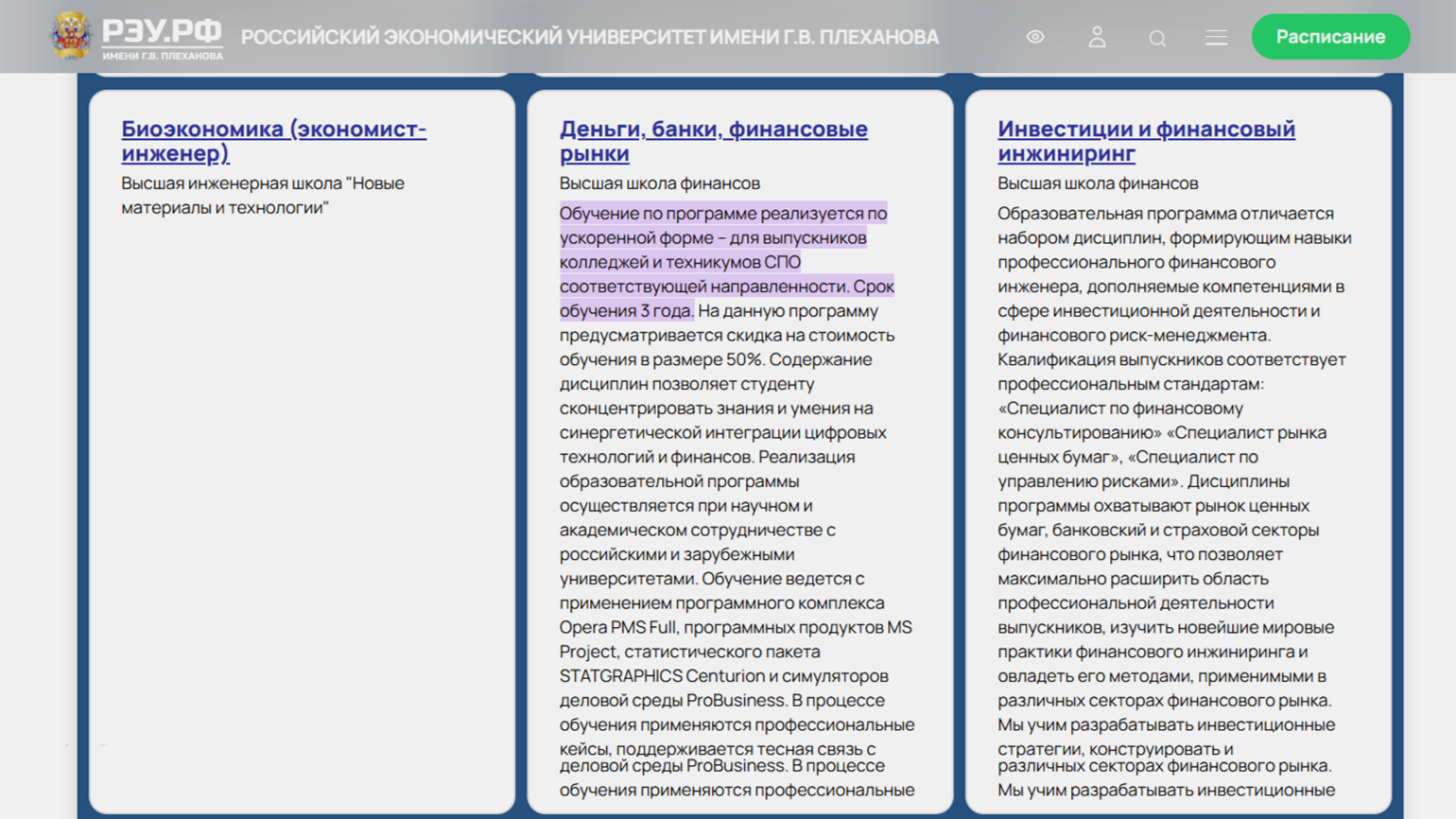Click text "Образовательная программа отличается"
The height and width of the screenshot is (819, 1456).
[1166, 214]
